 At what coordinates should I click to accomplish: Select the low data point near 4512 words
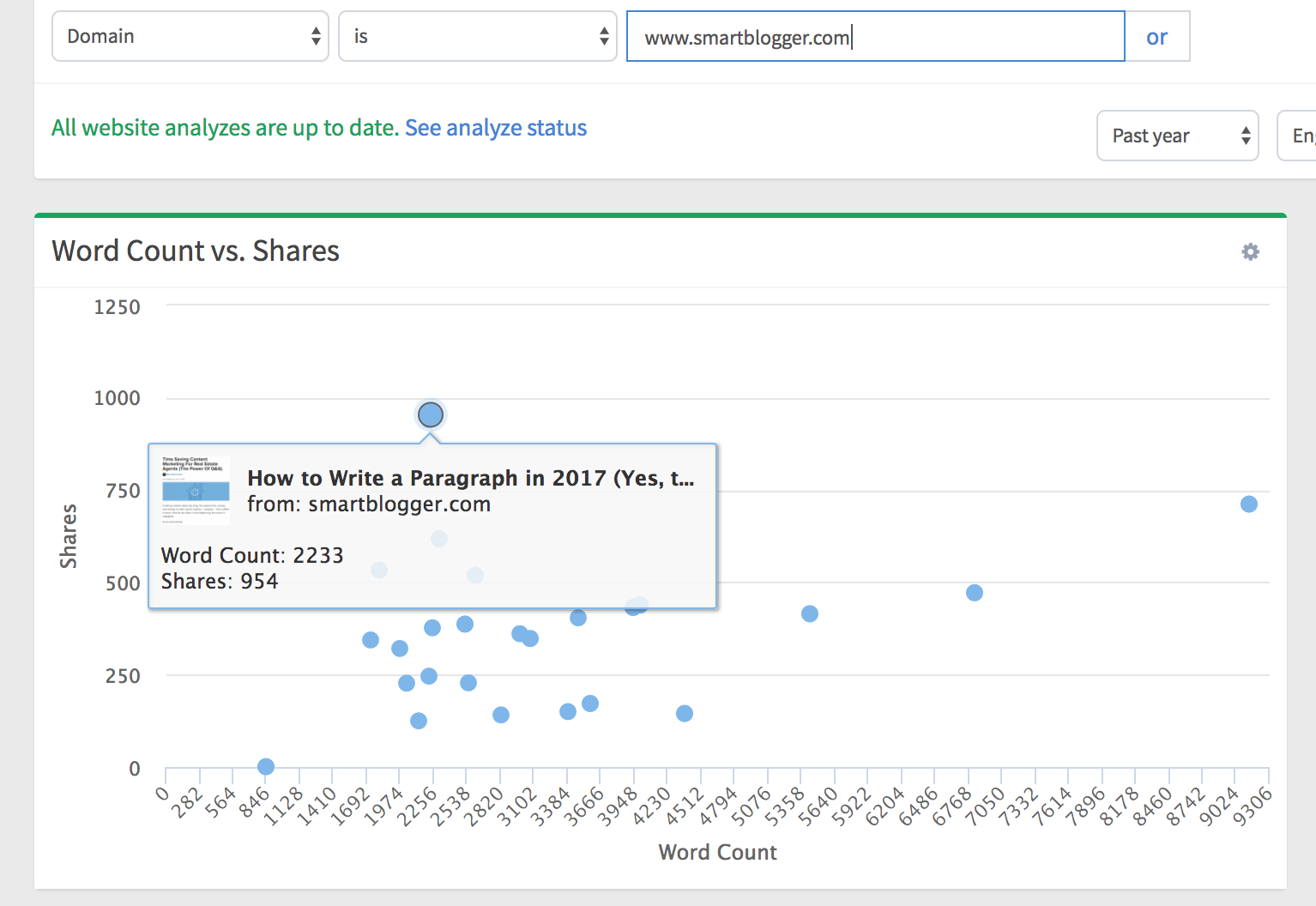click(685, 713)
